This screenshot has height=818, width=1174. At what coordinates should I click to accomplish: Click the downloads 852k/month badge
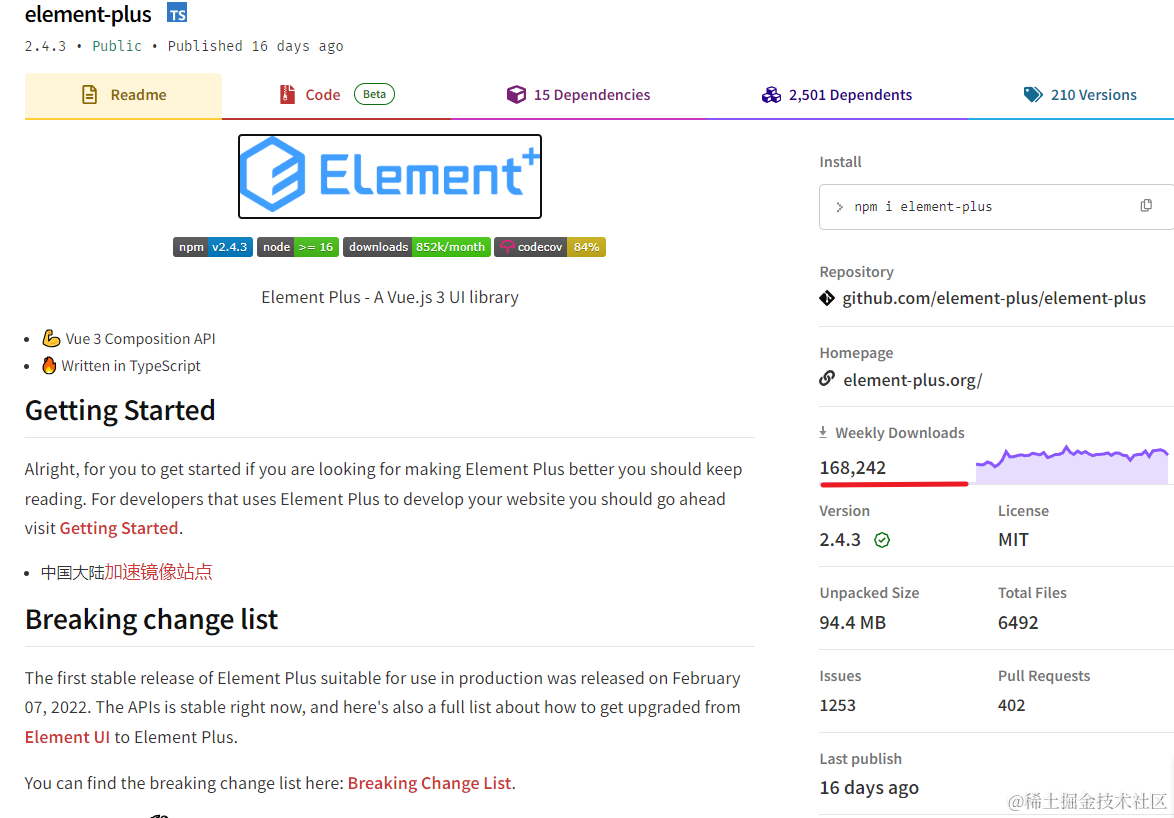(417, 247)
